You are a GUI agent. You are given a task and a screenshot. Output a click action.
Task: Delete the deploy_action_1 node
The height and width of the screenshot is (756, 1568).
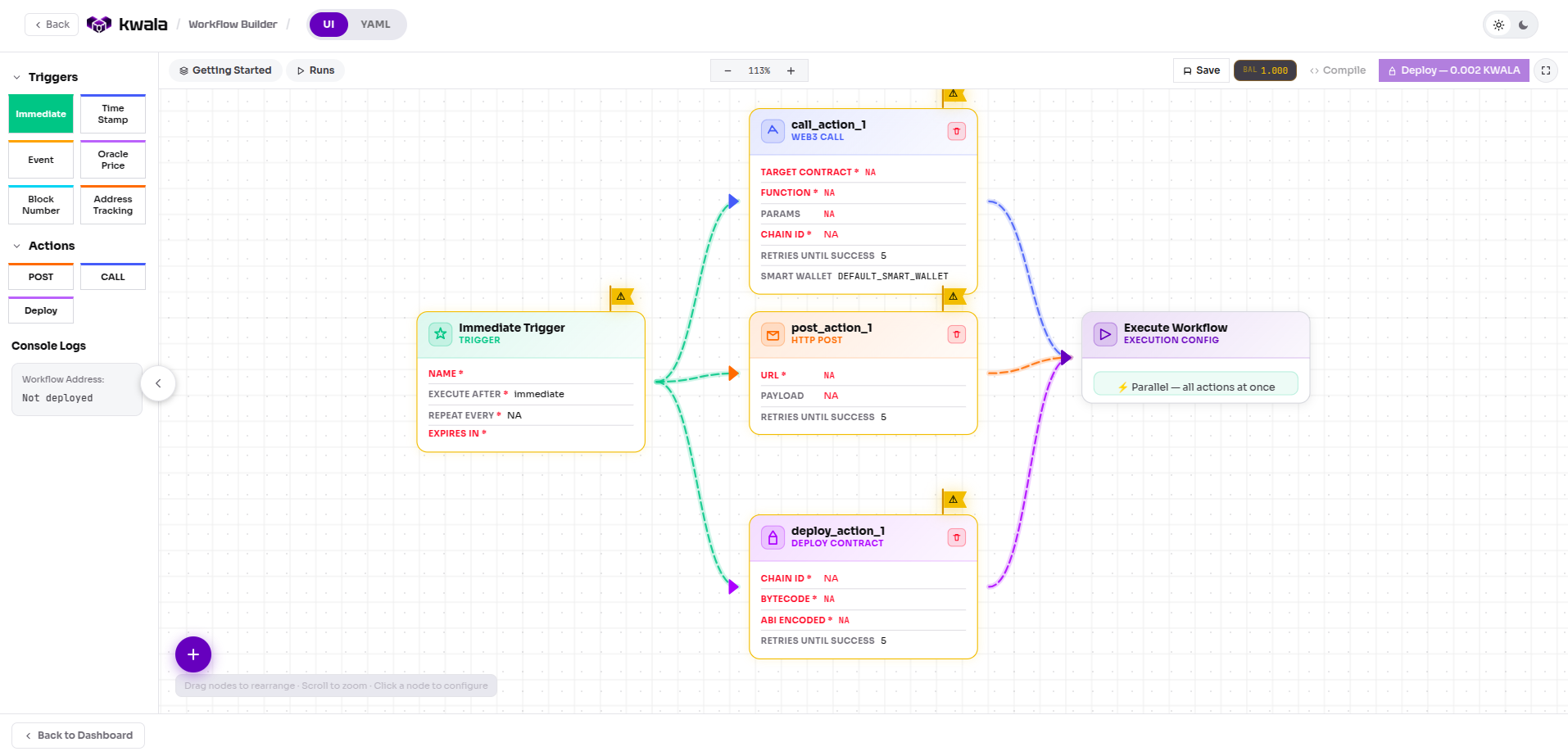(x=956, y=537)
